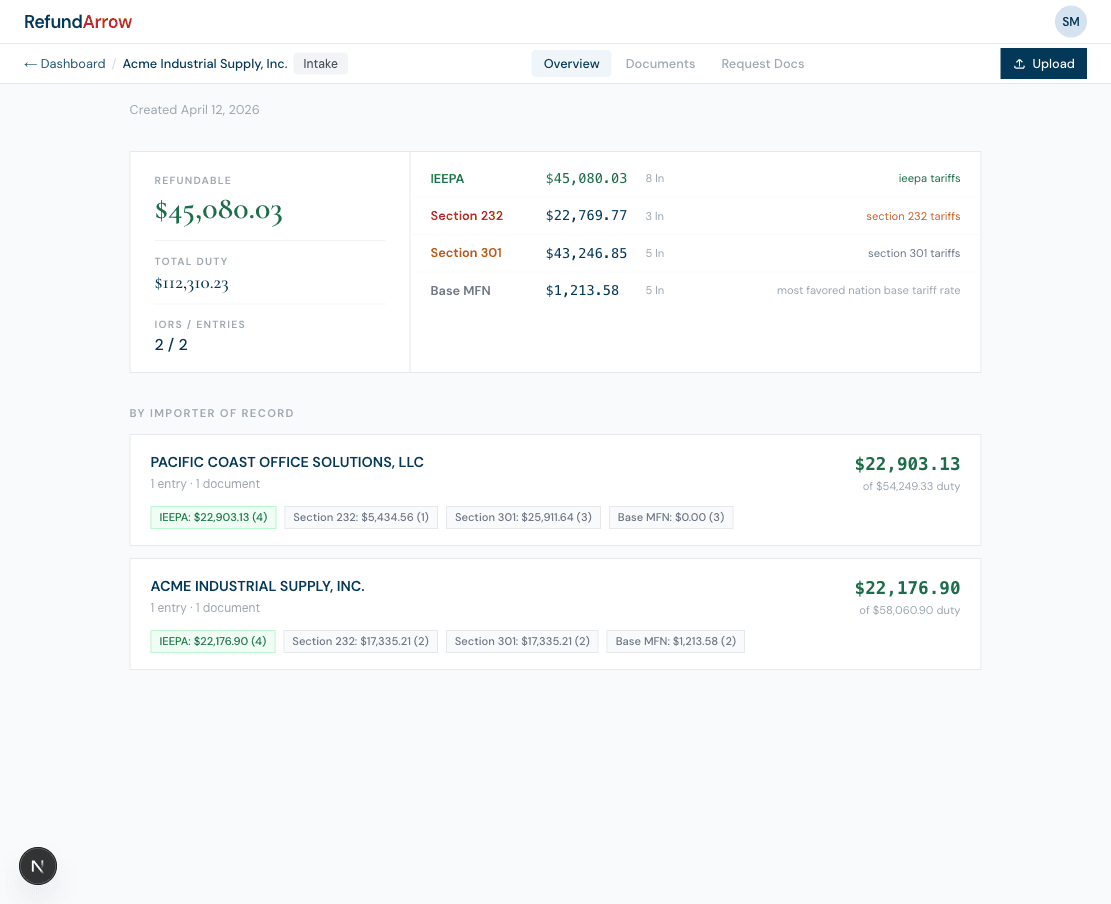This screenshot has width=1111, height=904.
Task: Open the SM user avatar menu
Action: 1070,21
